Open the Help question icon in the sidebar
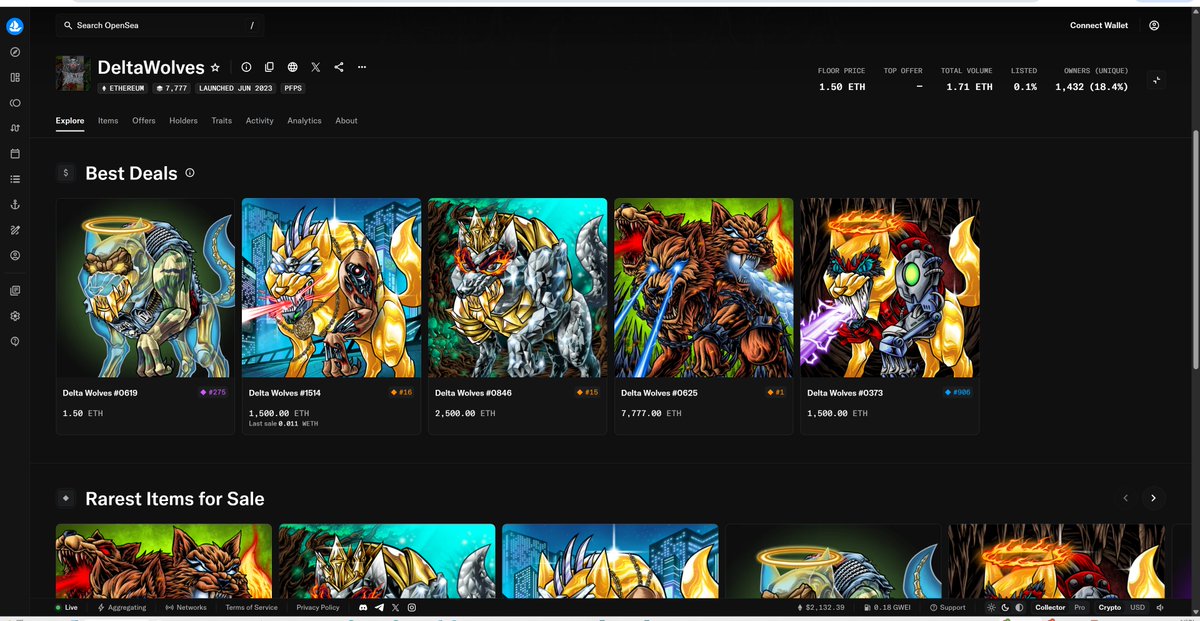 tap(15, 342)
